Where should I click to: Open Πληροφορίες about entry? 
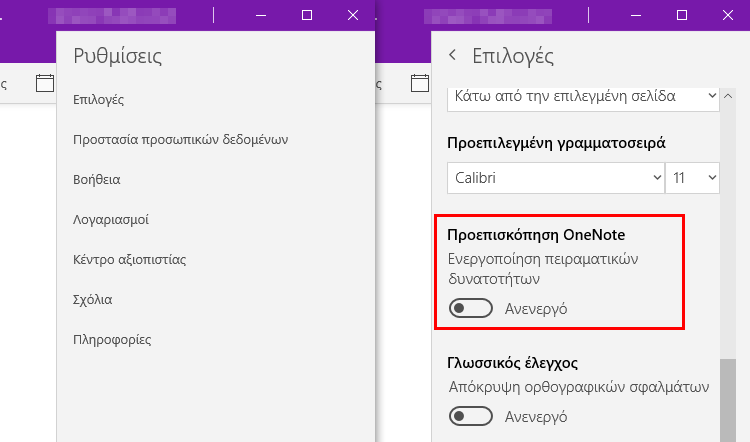(112, 340)
